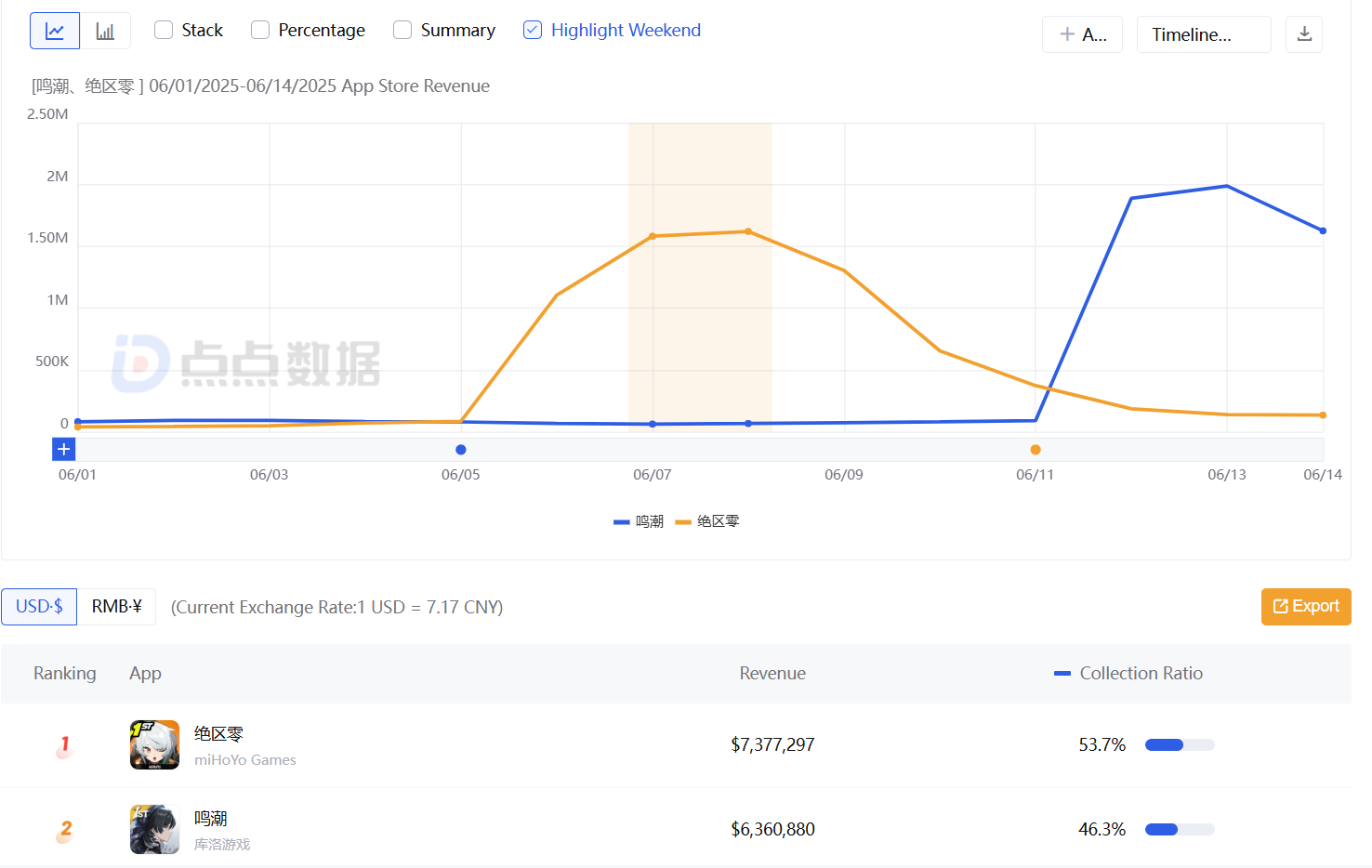Click 绝区零 data point on 06/07
1372x868 pixels.
[653, 236]
